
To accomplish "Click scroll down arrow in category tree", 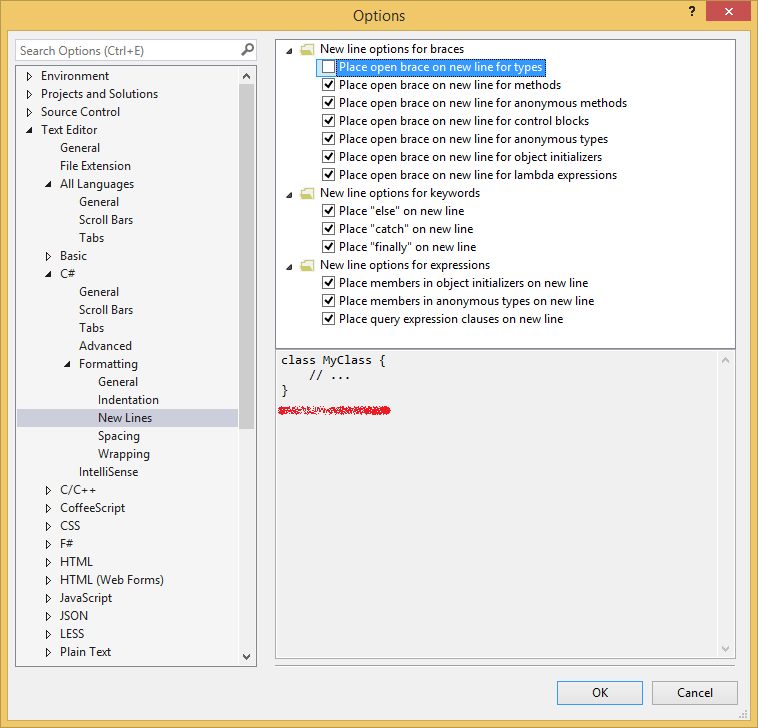I will click(x=247, y=656).
